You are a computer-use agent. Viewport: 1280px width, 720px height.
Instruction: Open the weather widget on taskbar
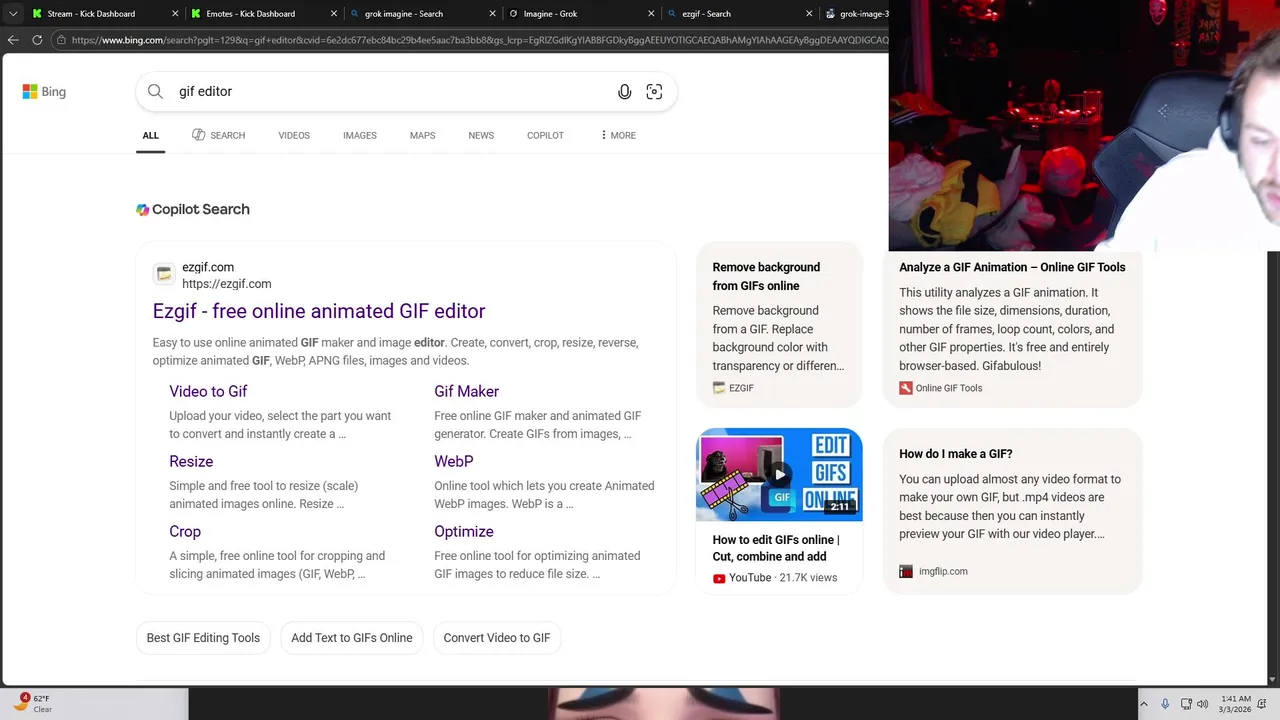point(33,703)
